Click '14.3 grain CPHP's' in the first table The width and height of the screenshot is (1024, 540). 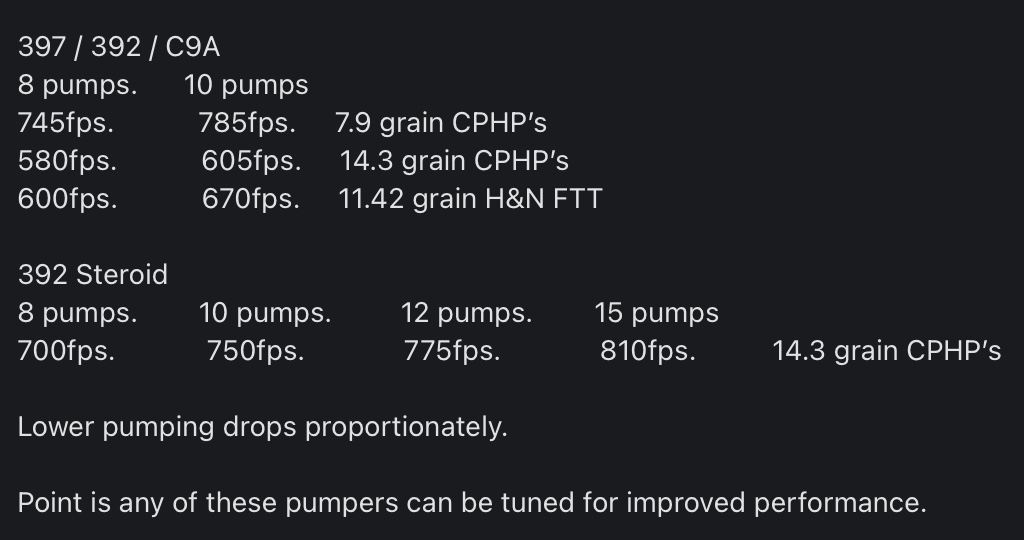pos(455,161)
